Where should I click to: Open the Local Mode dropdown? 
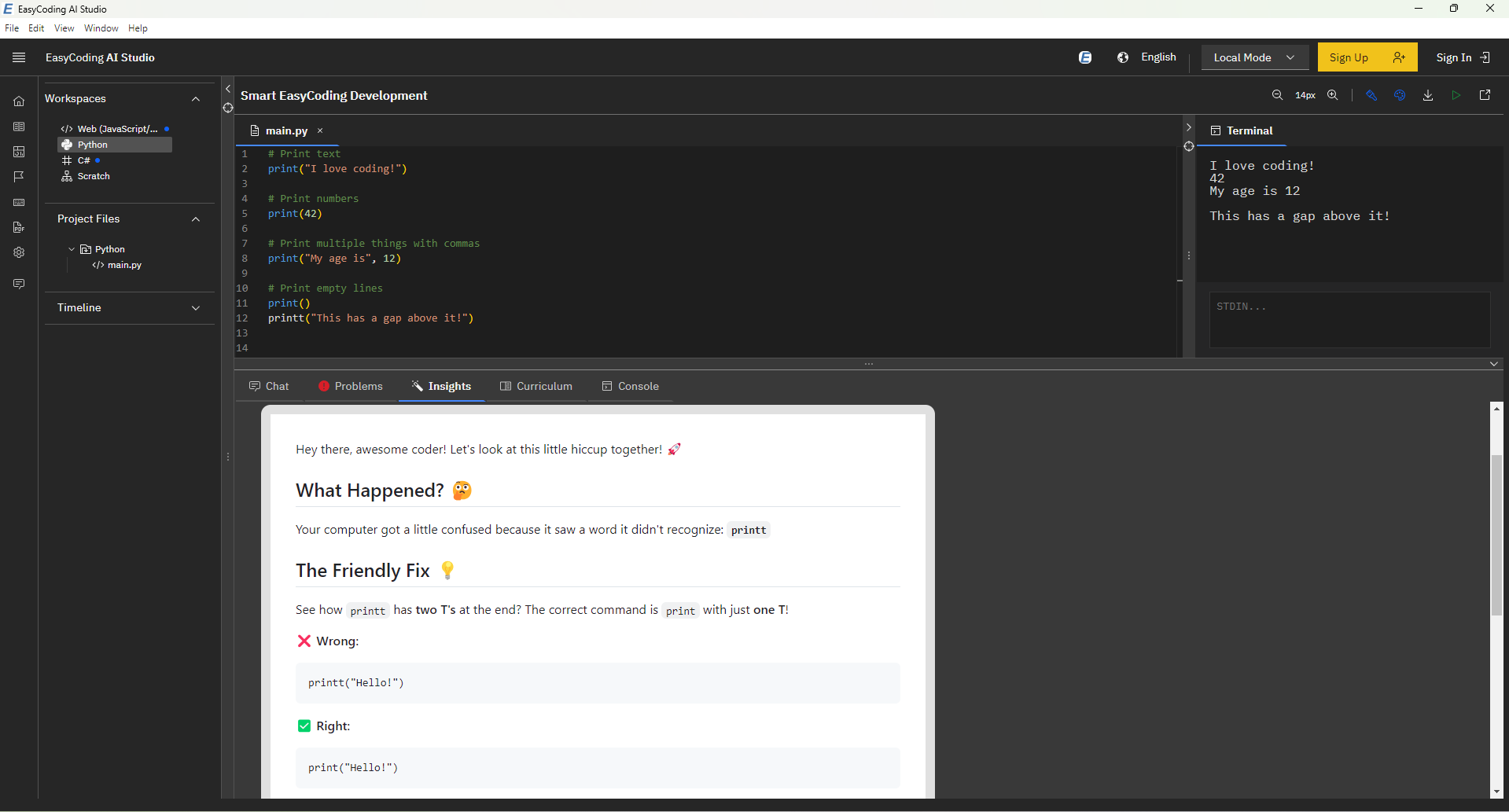pos(1254,57)
